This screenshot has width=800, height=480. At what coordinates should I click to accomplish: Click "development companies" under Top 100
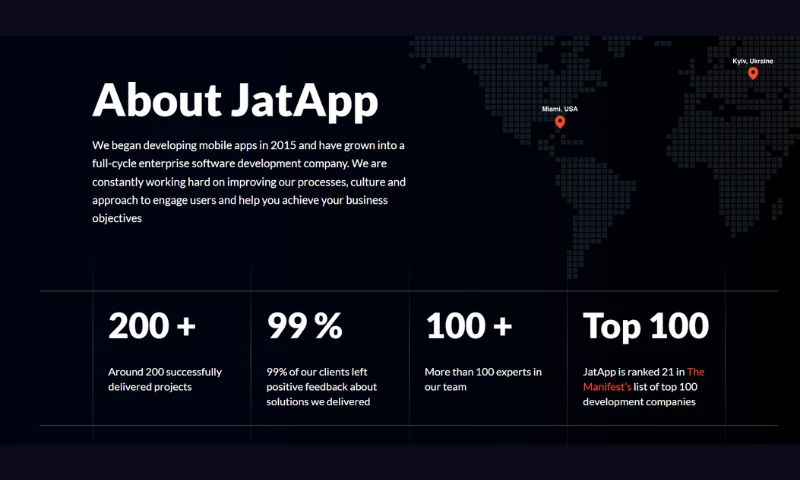[x=638, y=402]
